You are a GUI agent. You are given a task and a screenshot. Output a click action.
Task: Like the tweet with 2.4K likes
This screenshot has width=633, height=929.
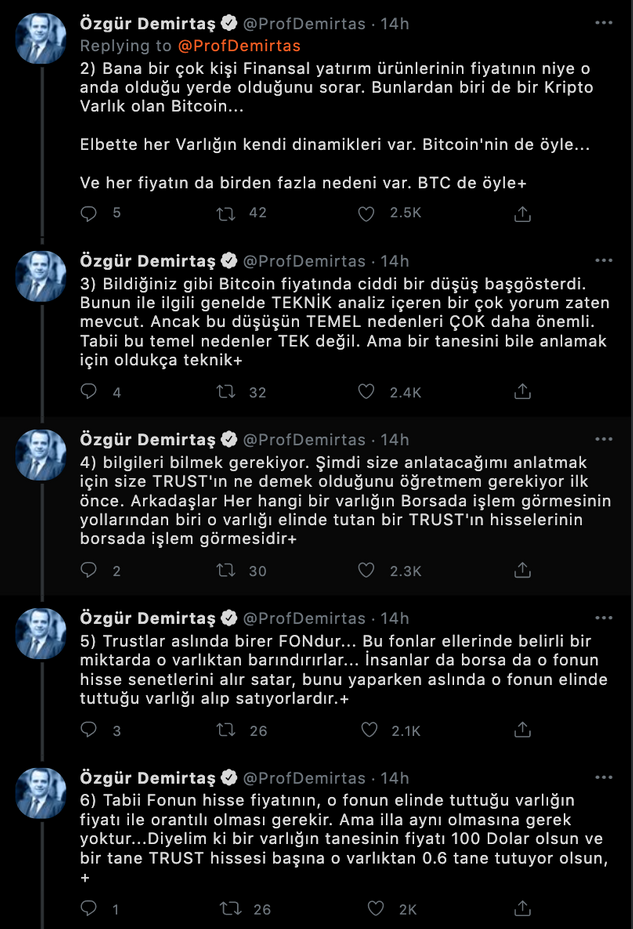[x=366, y=392]
